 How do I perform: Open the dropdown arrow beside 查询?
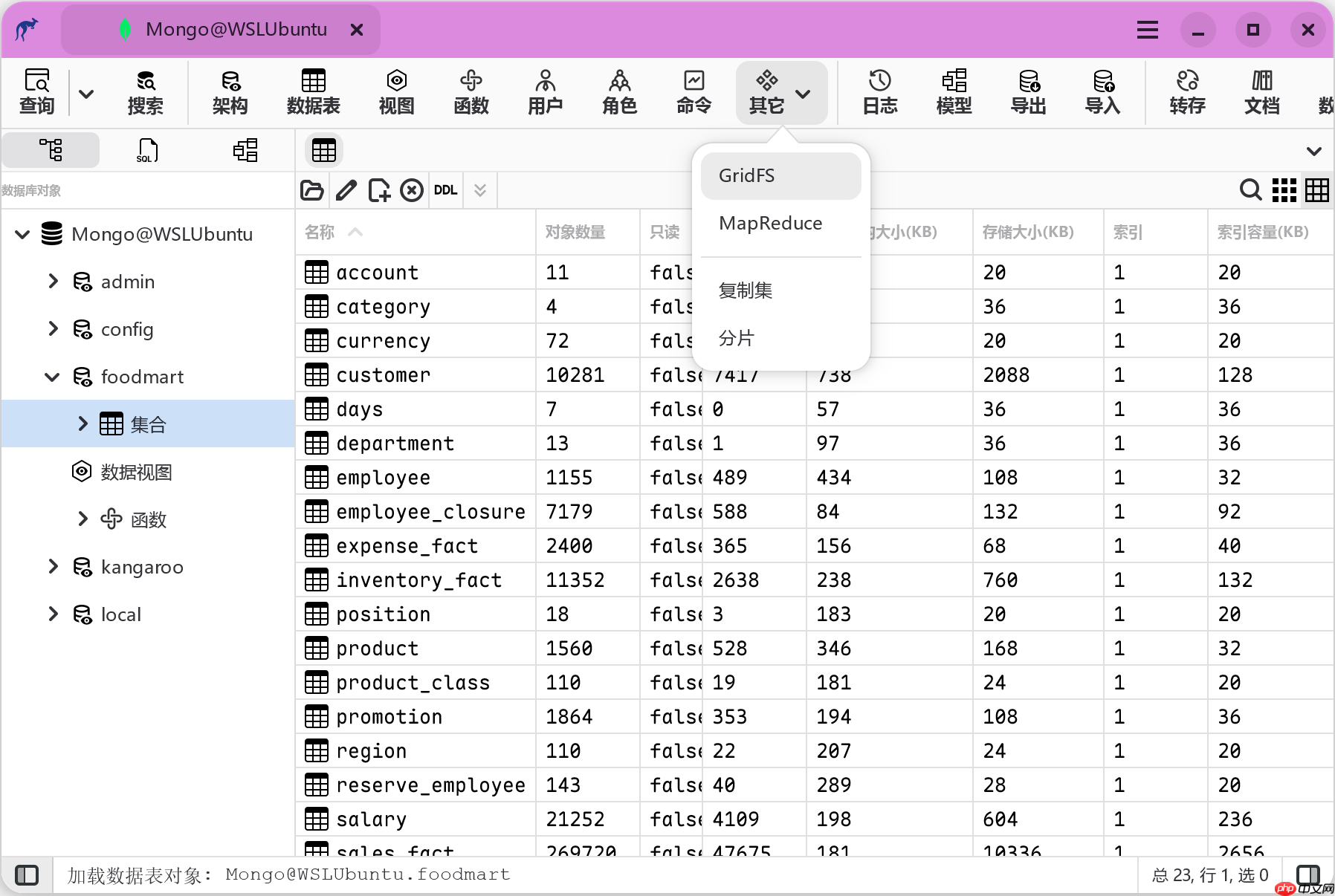(x=86, y=94)
